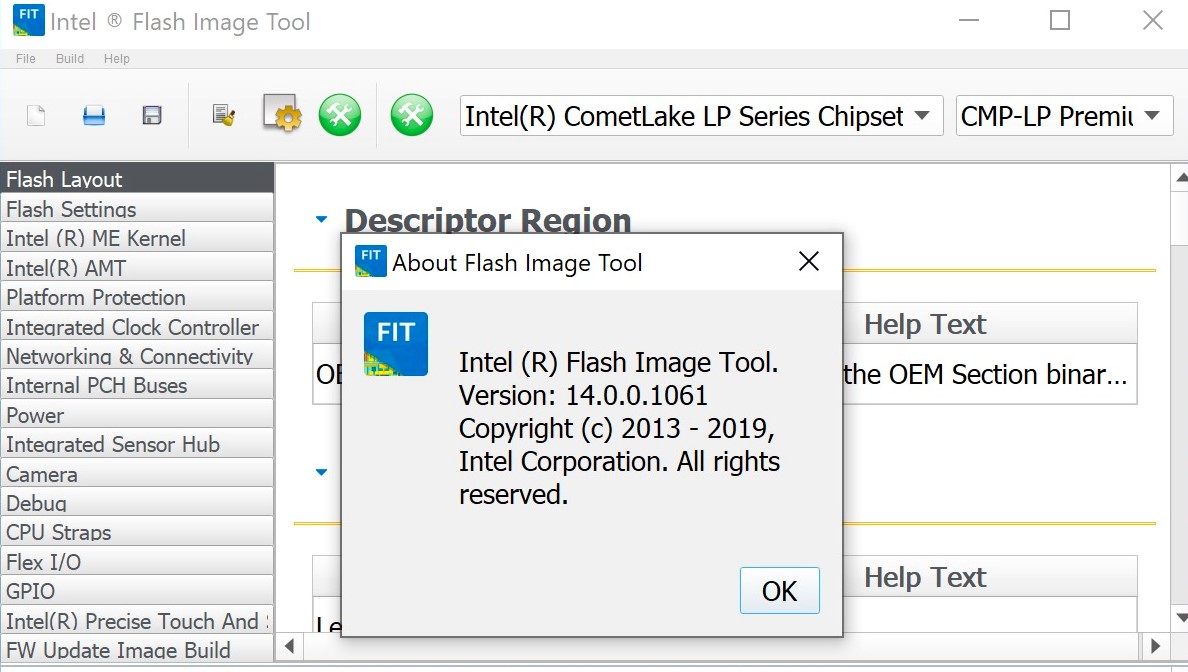The width and height of the screenshot is (1188, 672).
Task: Select the GPIO tab
Action: pyautogui.click(x=136, y=591)
